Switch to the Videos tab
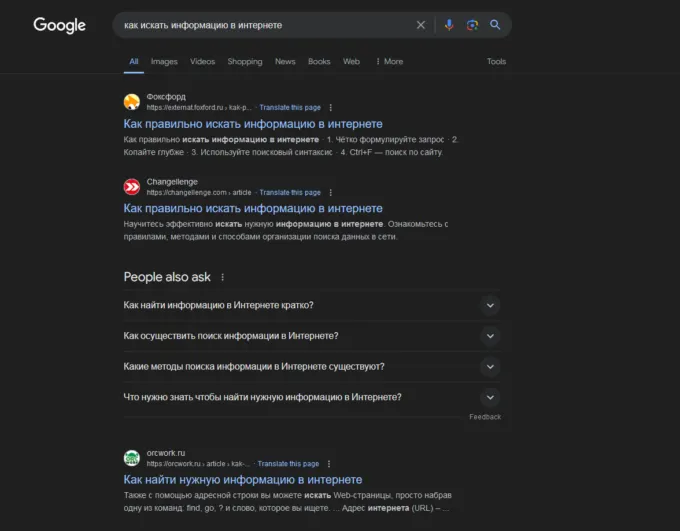This screenshot has height=531, width=680. coord(202,61)
